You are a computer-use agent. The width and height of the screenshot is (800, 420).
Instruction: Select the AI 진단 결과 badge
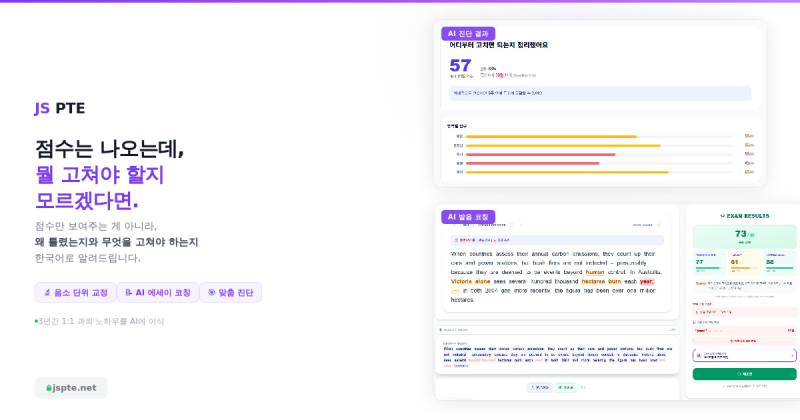468,33
